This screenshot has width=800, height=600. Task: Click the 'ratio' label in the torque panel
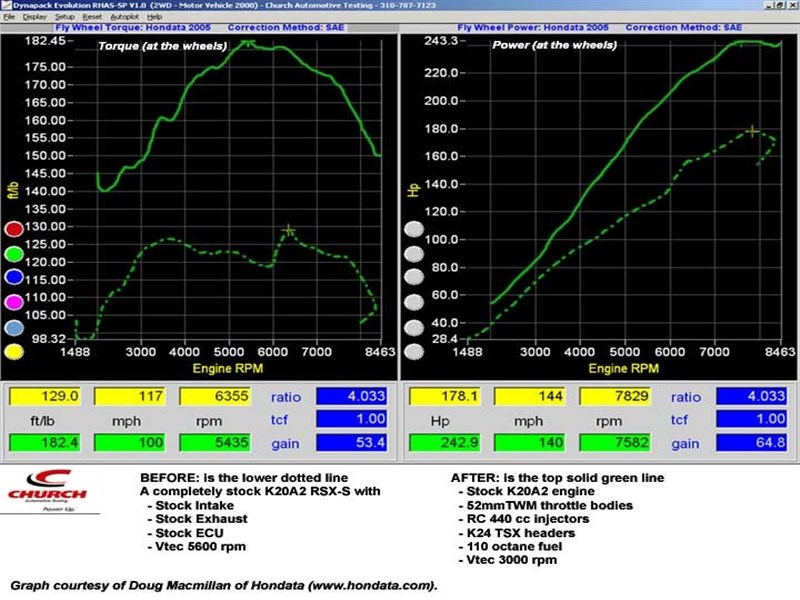(x=286, y=397)
